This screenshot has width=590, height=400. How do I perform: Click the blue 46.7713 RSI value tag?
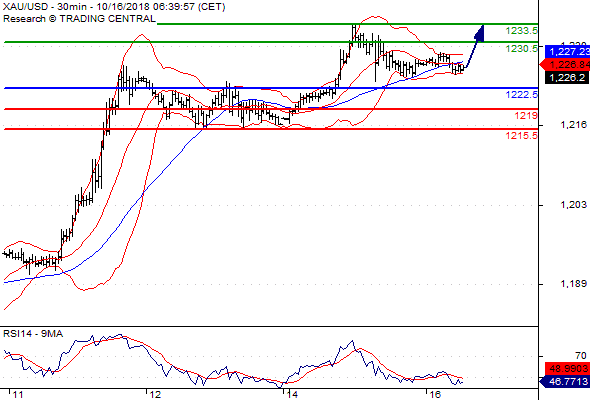(565, 382)
